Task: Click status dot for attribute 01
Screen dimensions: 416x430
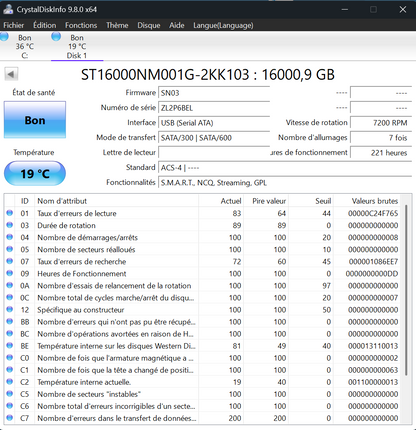Action: click(9, 213)
